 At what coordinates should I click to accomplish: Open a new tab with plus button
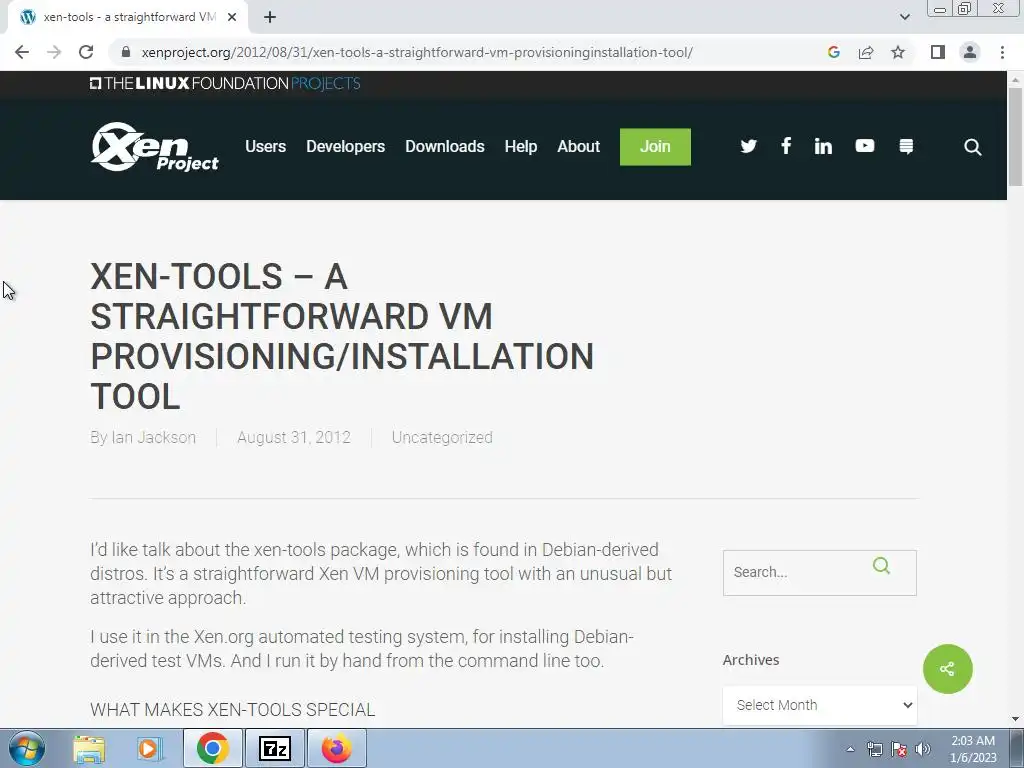click(x=270, y=18)
